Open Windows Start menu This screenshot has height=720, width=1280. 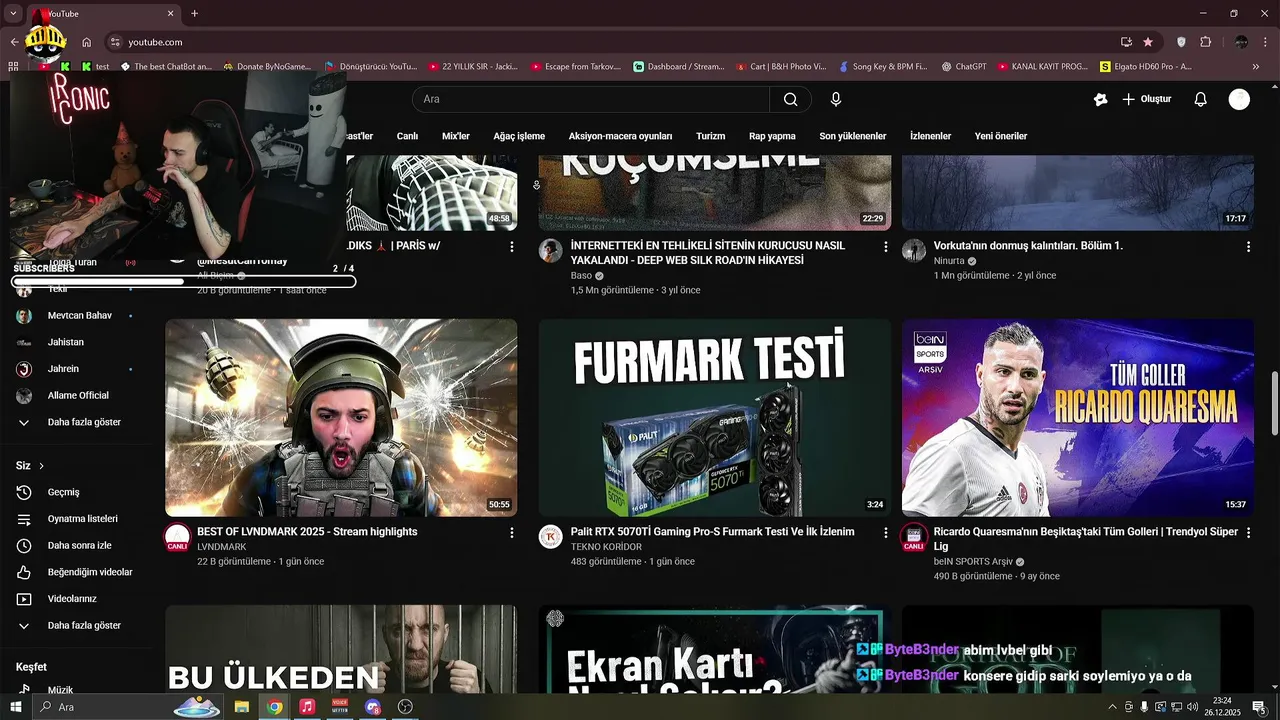16,707
